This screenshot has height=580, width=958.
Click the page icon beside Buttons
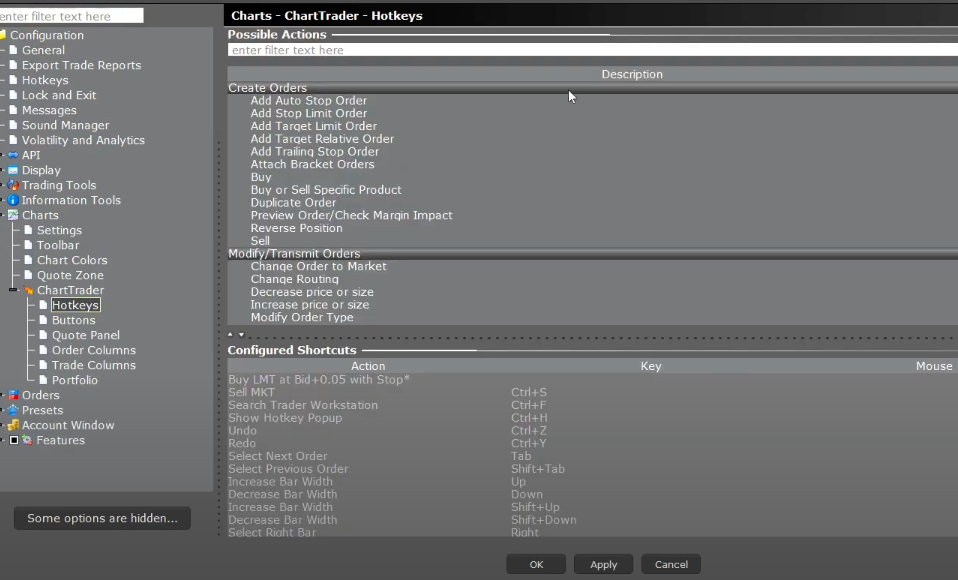pyautogui.click(x=43, y=320)
